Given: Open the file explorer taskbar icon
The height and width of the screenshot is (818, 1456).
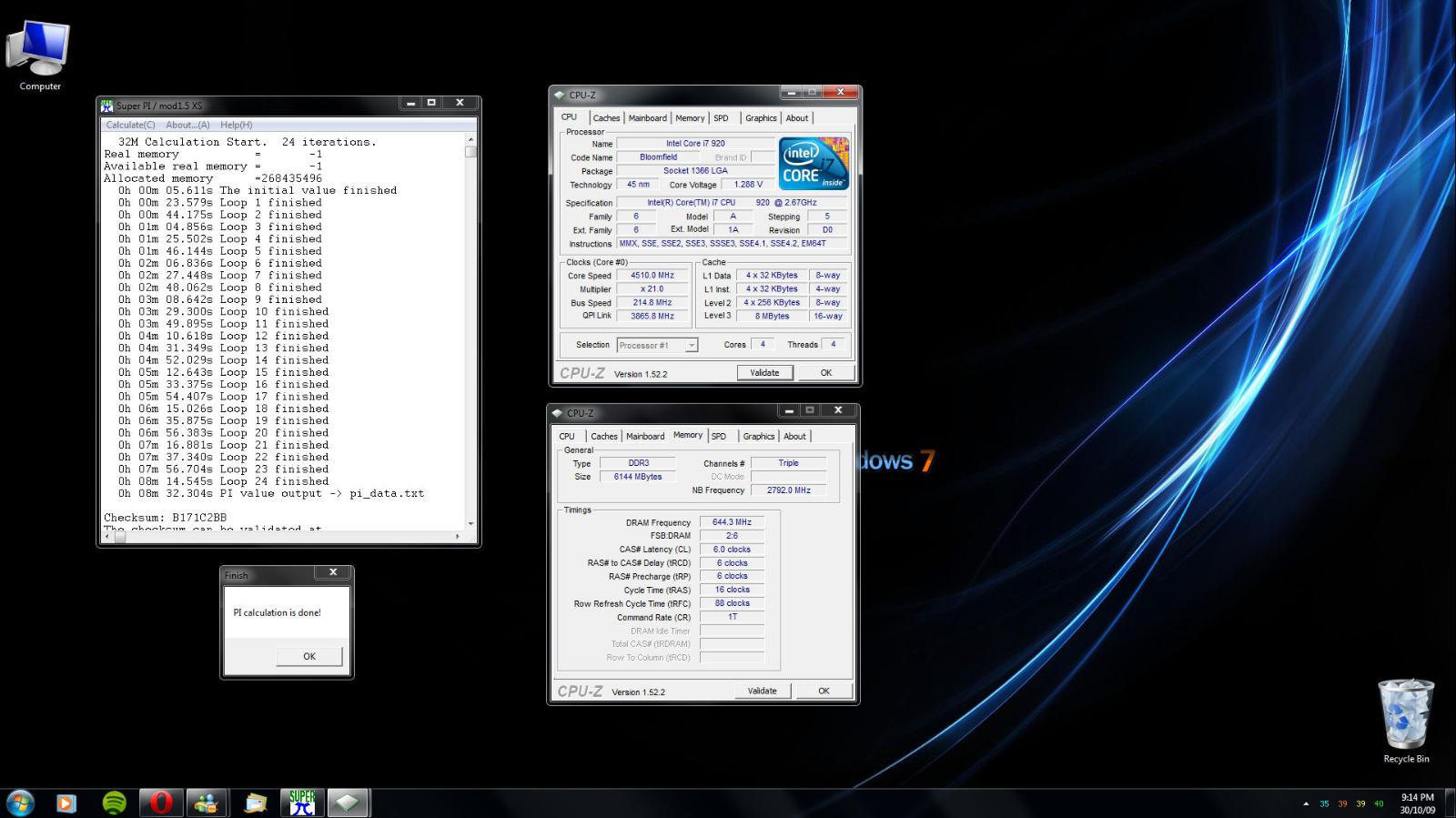Looking at the screenshot, I should click(256, 803).
